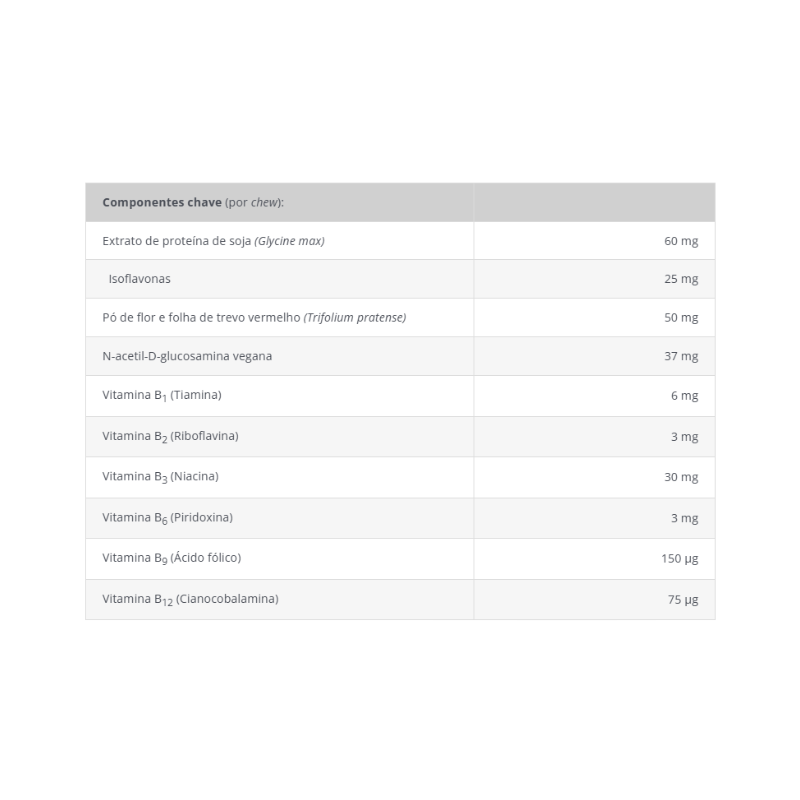The image size is (800, 800).
Task: Click 'Vitamina B6 (Piridoxina)' row label
Action: click(167, 518)
